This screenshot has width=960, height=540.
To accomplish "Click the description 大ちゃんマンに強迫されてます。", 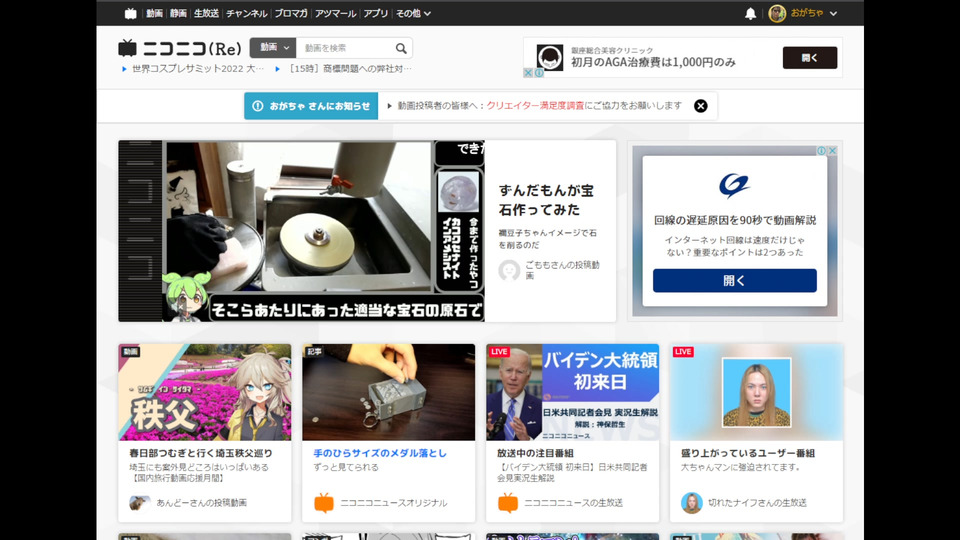I will coord(741,467).
